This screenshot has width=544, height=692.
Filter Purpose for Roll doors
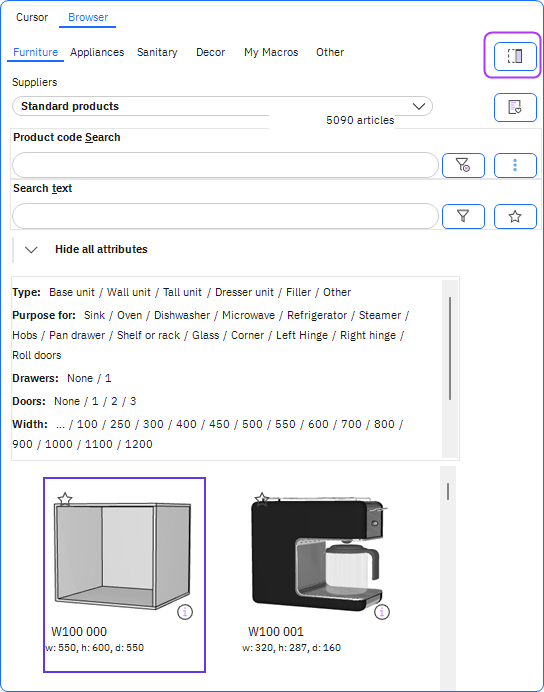pyautogui.click(x=37, y=355)
